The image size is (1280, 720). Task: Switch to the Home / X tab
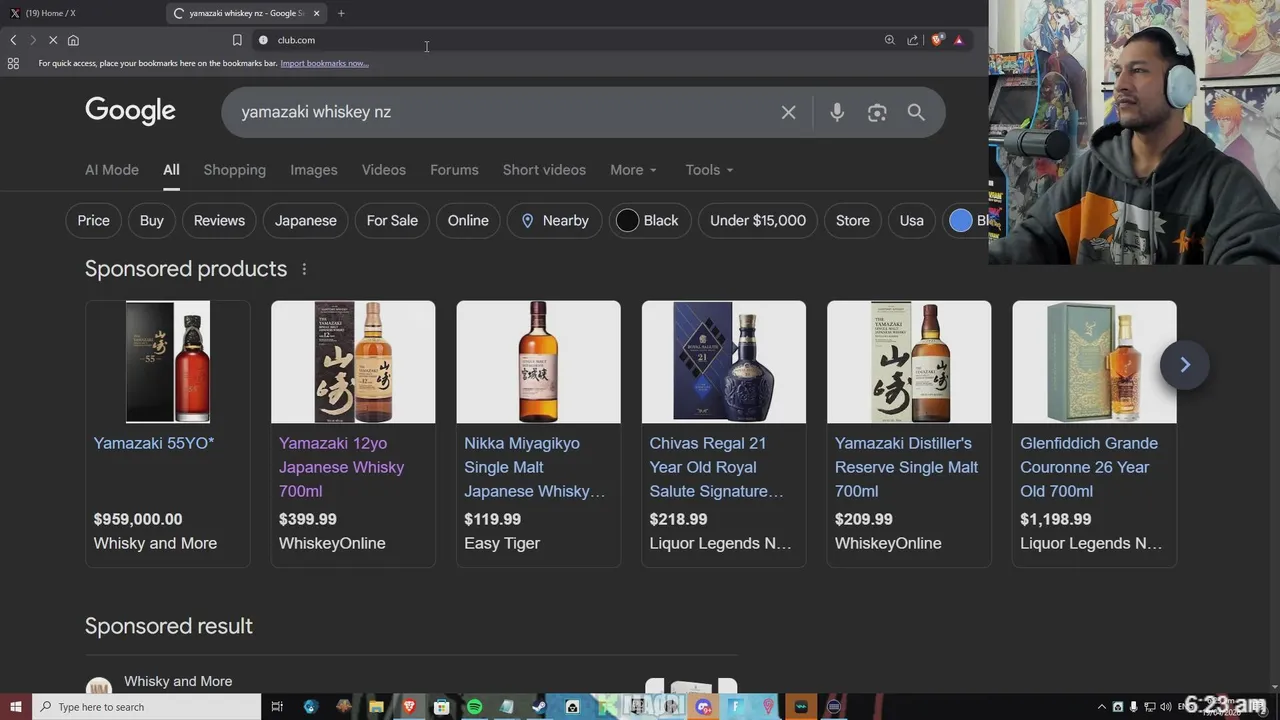(x=83, y=13)
